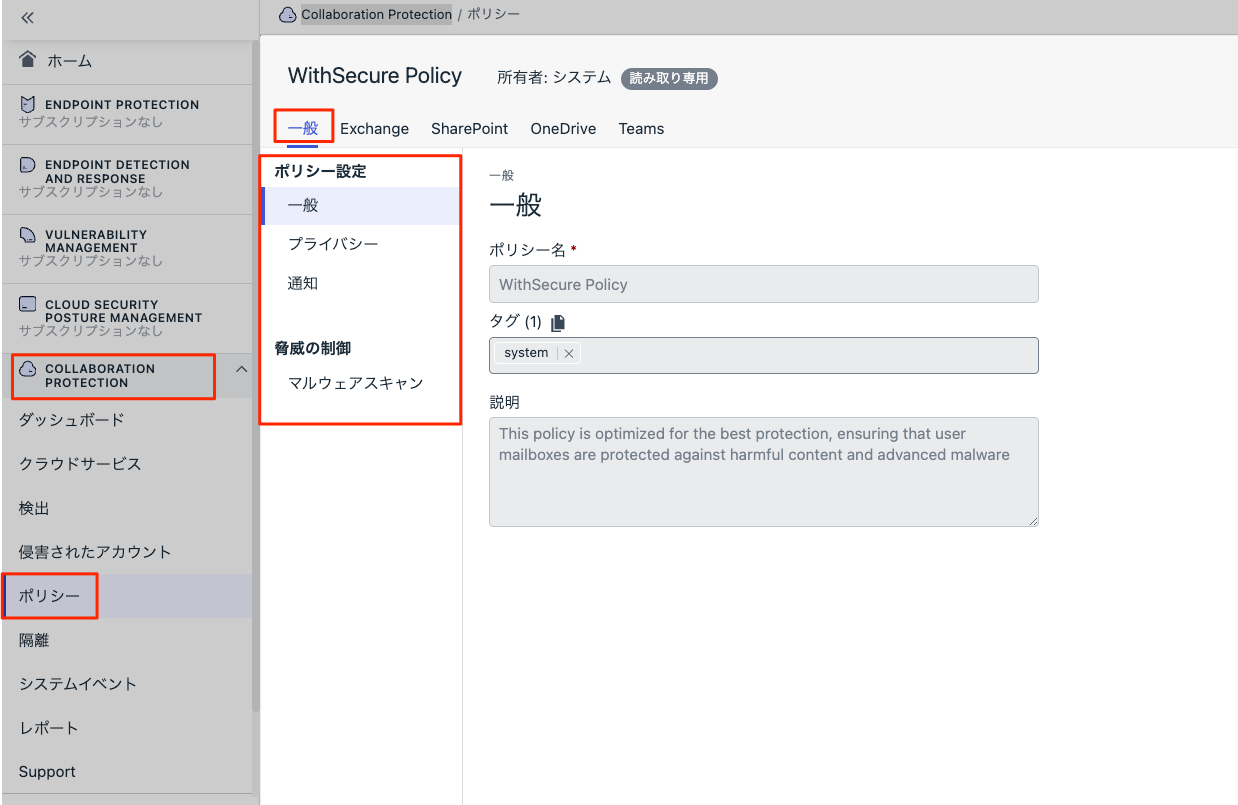
Task: Switch to the Exchange tab
Action: click(x=374, y=128)
